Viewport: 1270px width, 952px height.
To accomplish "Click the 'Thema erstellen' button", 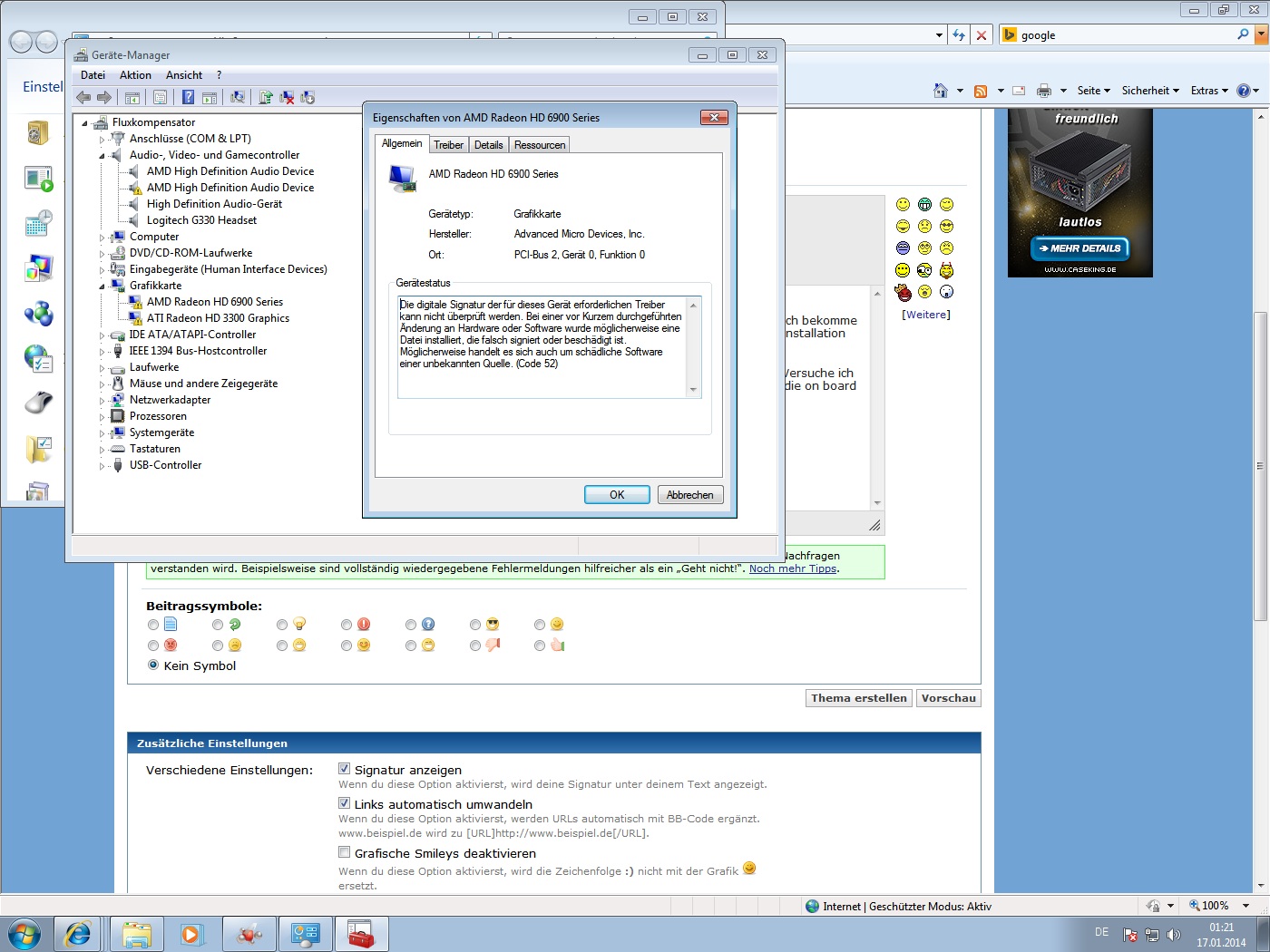I will 859,698.
